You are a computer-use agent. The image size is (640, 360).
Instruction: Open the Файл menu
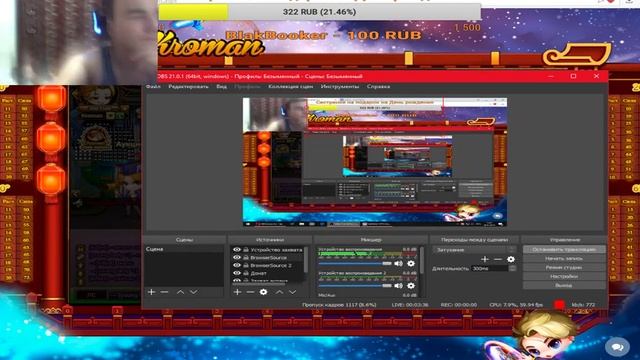pyautogui.click(x=153, y=87)
